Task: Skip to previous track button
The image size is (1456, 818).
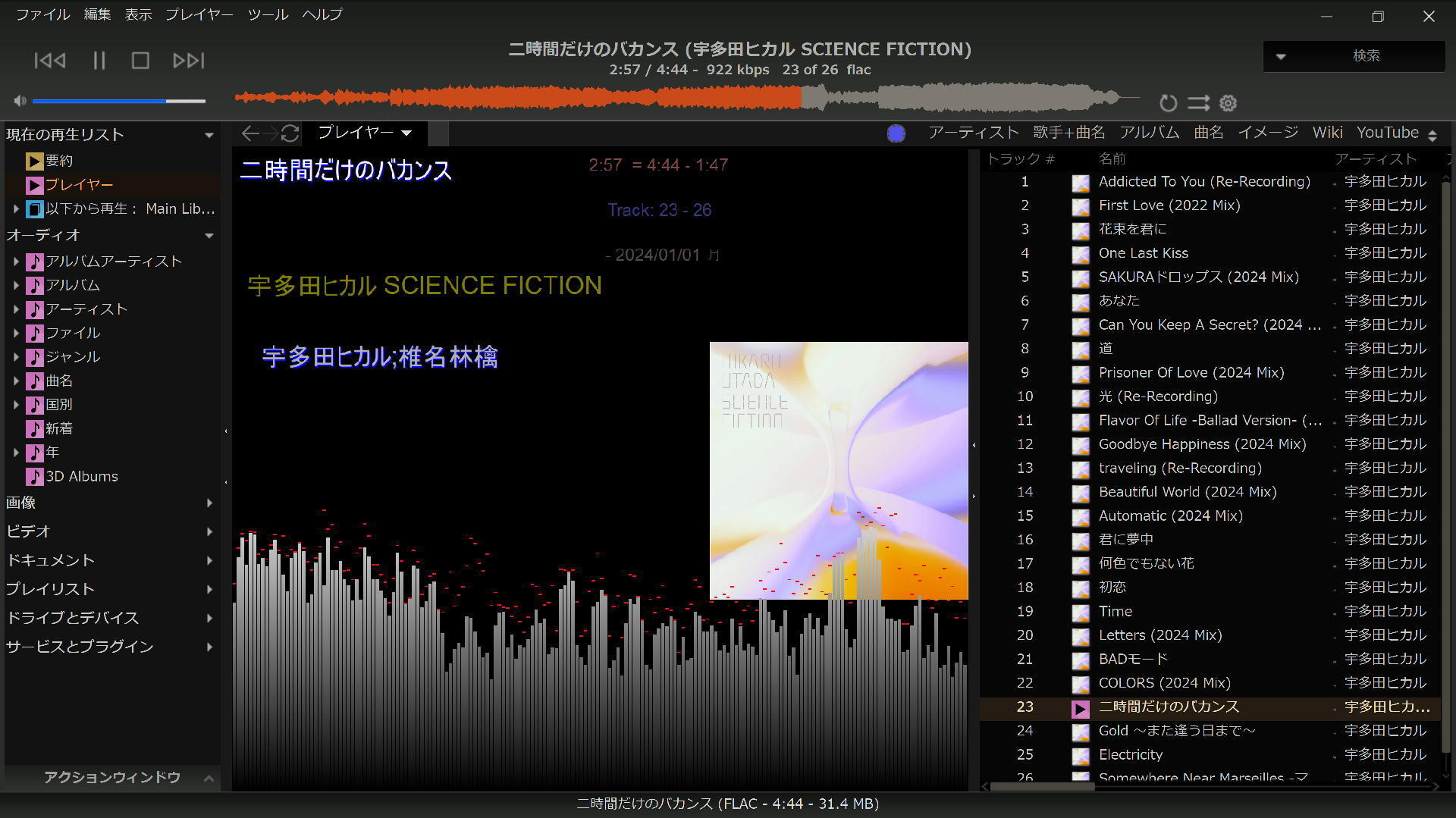Action: click(x=50, y=61)
